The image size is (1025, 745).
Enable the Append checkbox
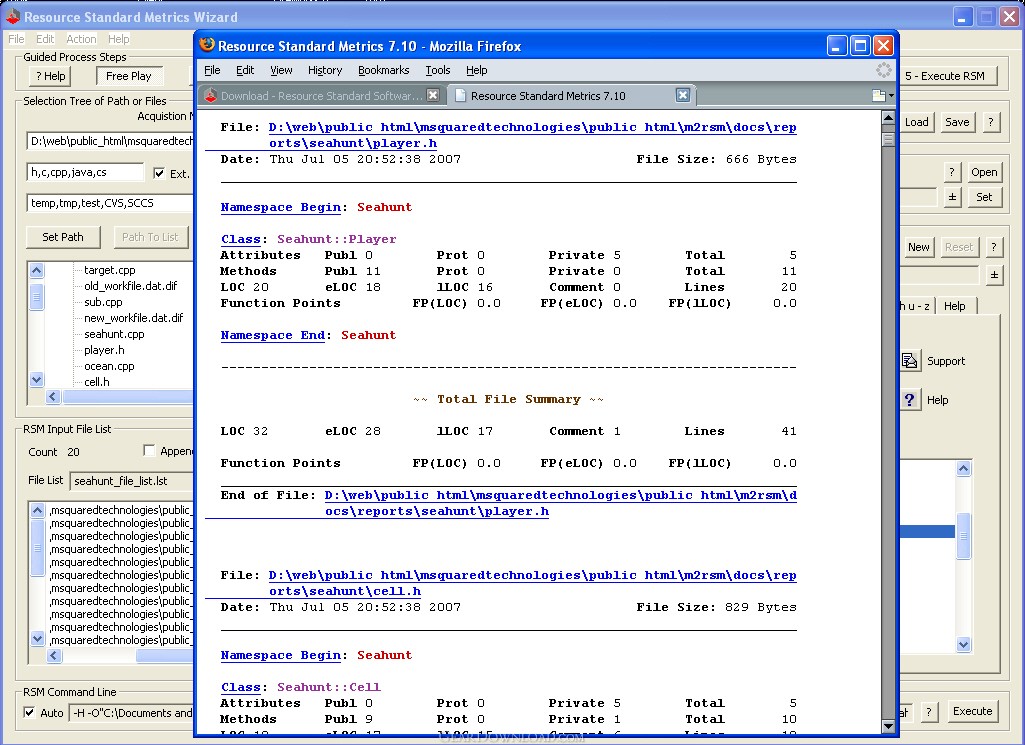(149, 451)
